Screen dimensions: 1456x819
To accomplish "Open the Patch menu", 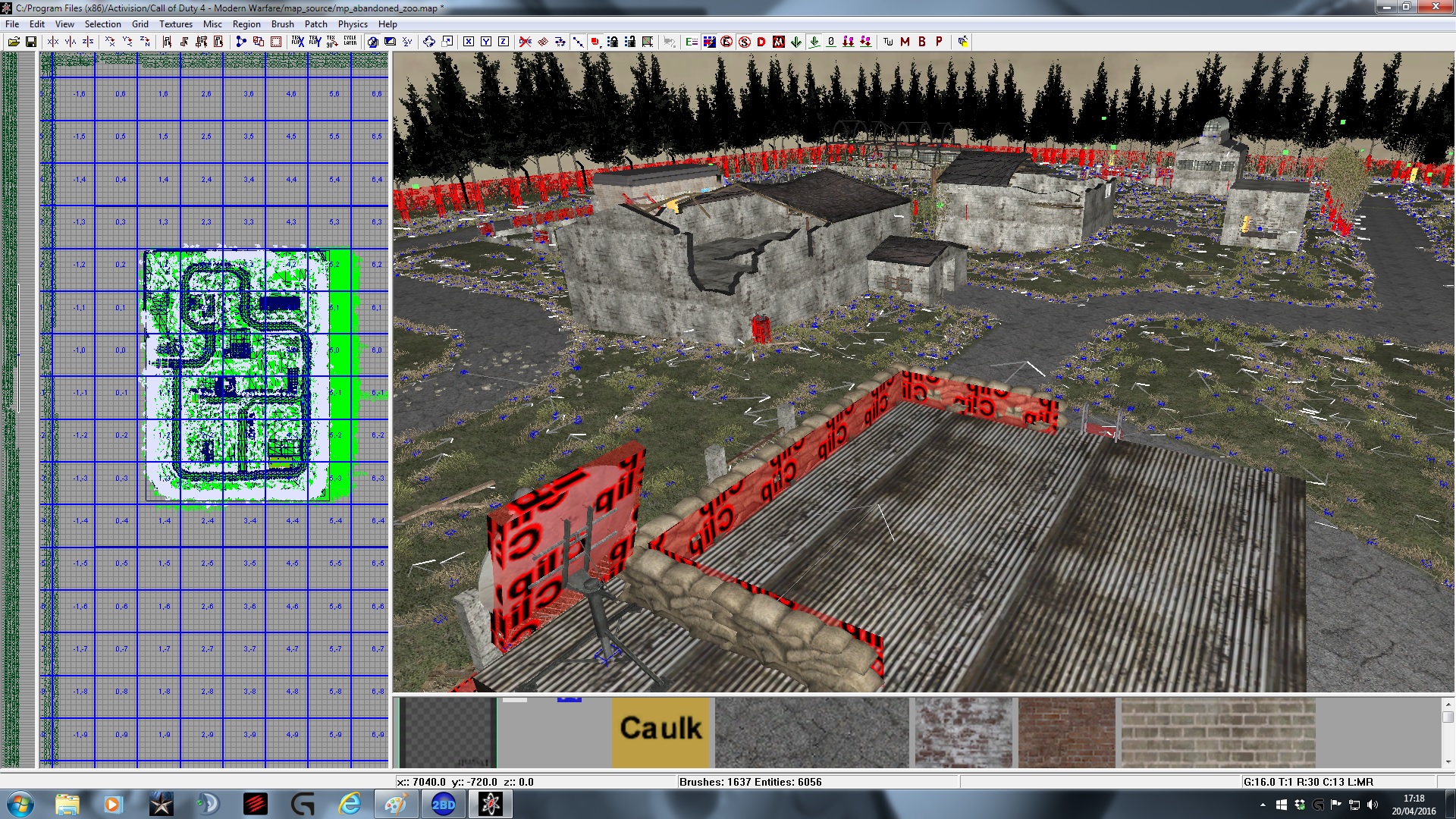I will tap(316, 24).
